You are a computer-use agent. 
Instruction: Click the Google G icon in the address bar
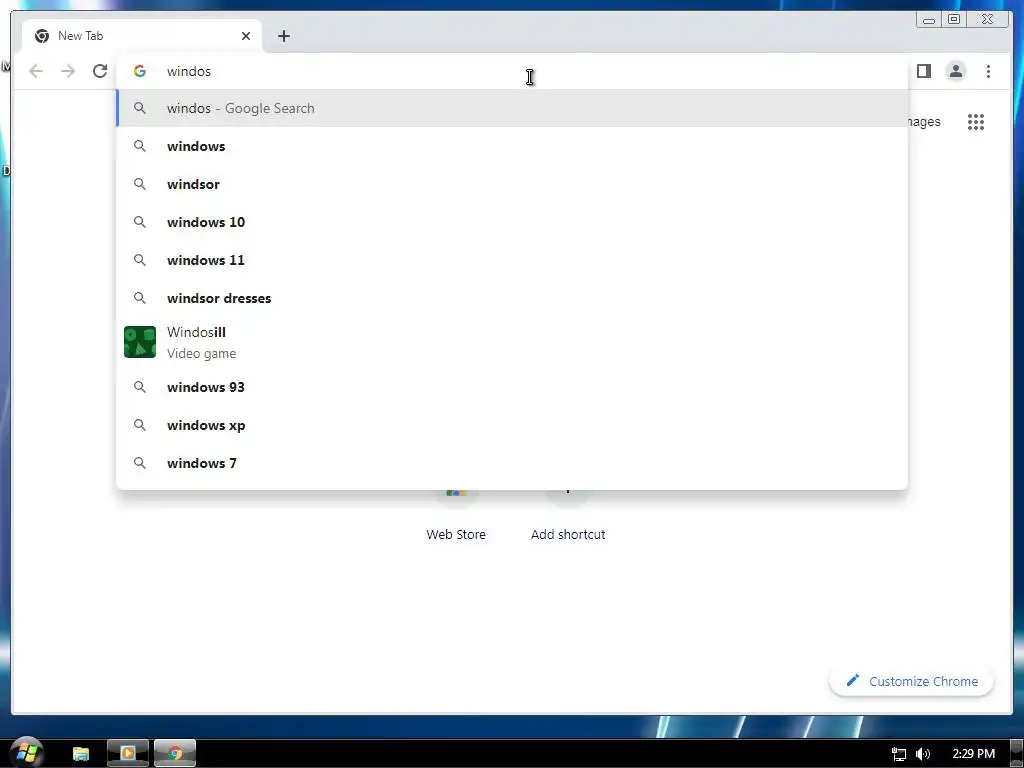tap(140, 71)
